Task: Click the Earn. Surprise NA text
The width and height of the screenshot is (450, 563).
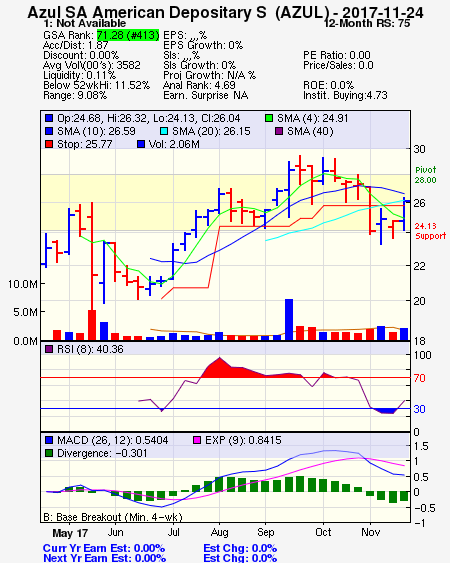Action: point(205,96)
